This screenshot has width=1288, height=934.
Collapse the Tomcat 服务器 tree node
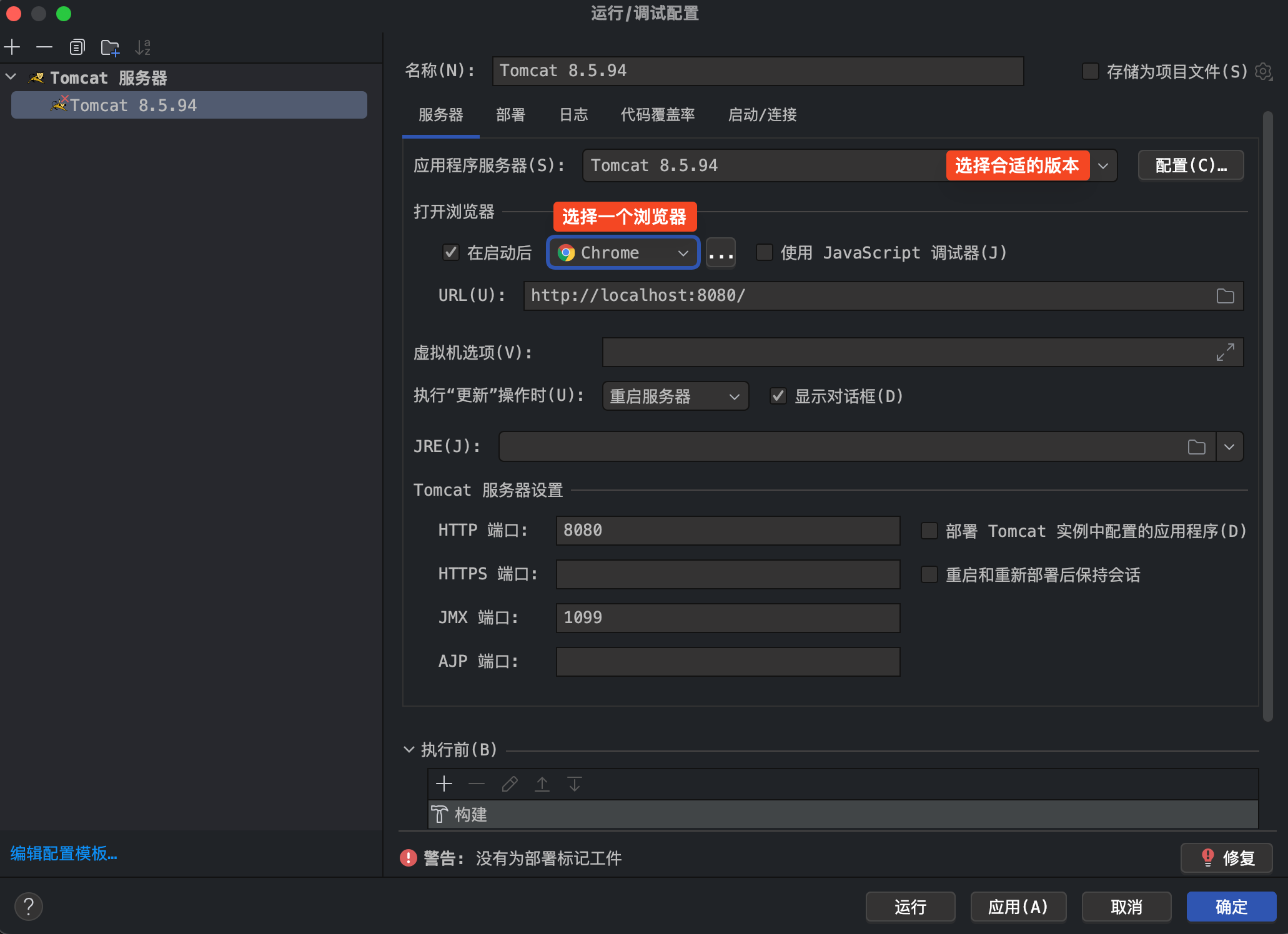click(x=11, y=77)
